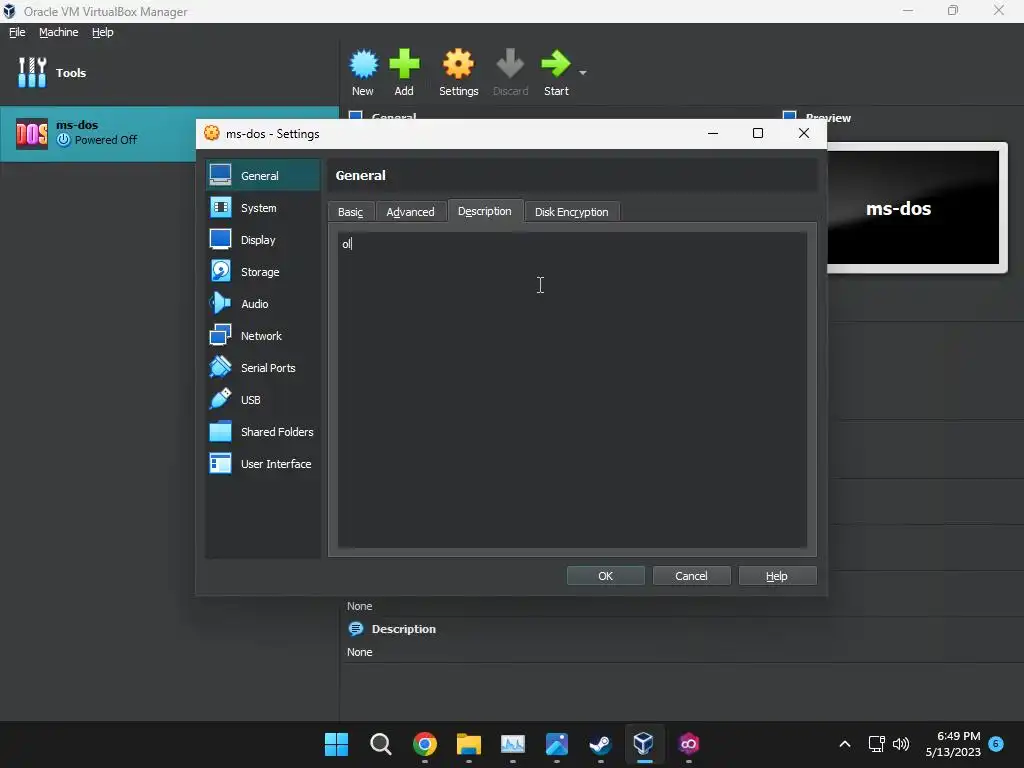Click Cancel in the Settings dialog
Screen dimensions: 1024x768
tap(691, 575)
